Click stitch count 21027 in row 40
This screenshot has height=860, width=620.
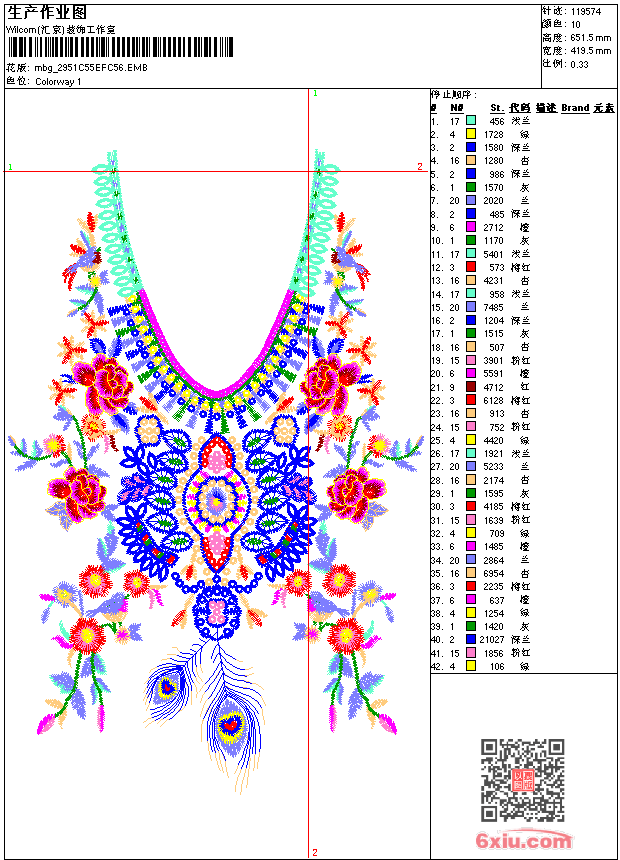click(x=492, y=640)
